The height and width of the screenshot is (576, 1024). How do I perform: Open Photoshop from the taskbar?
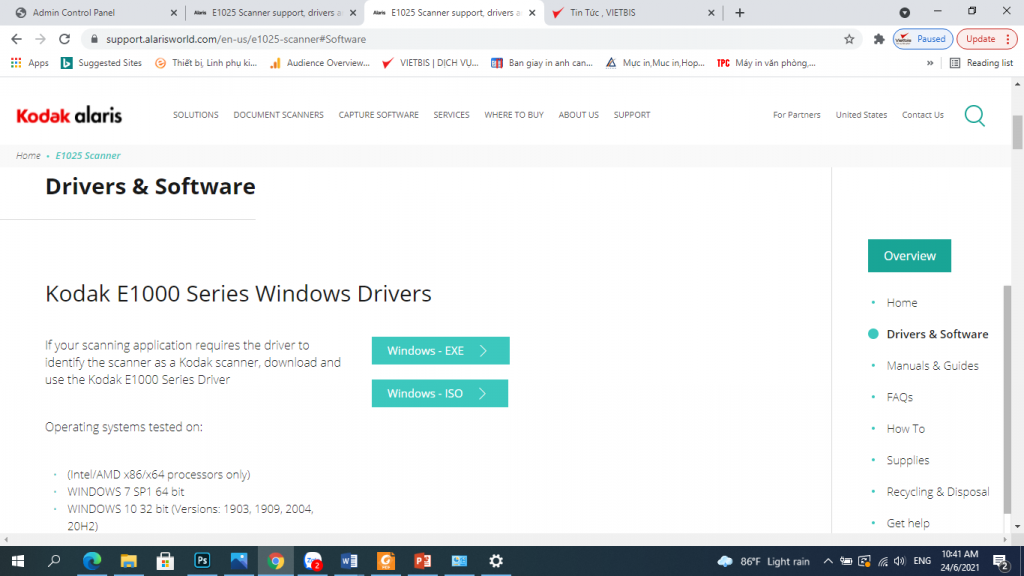202,561
